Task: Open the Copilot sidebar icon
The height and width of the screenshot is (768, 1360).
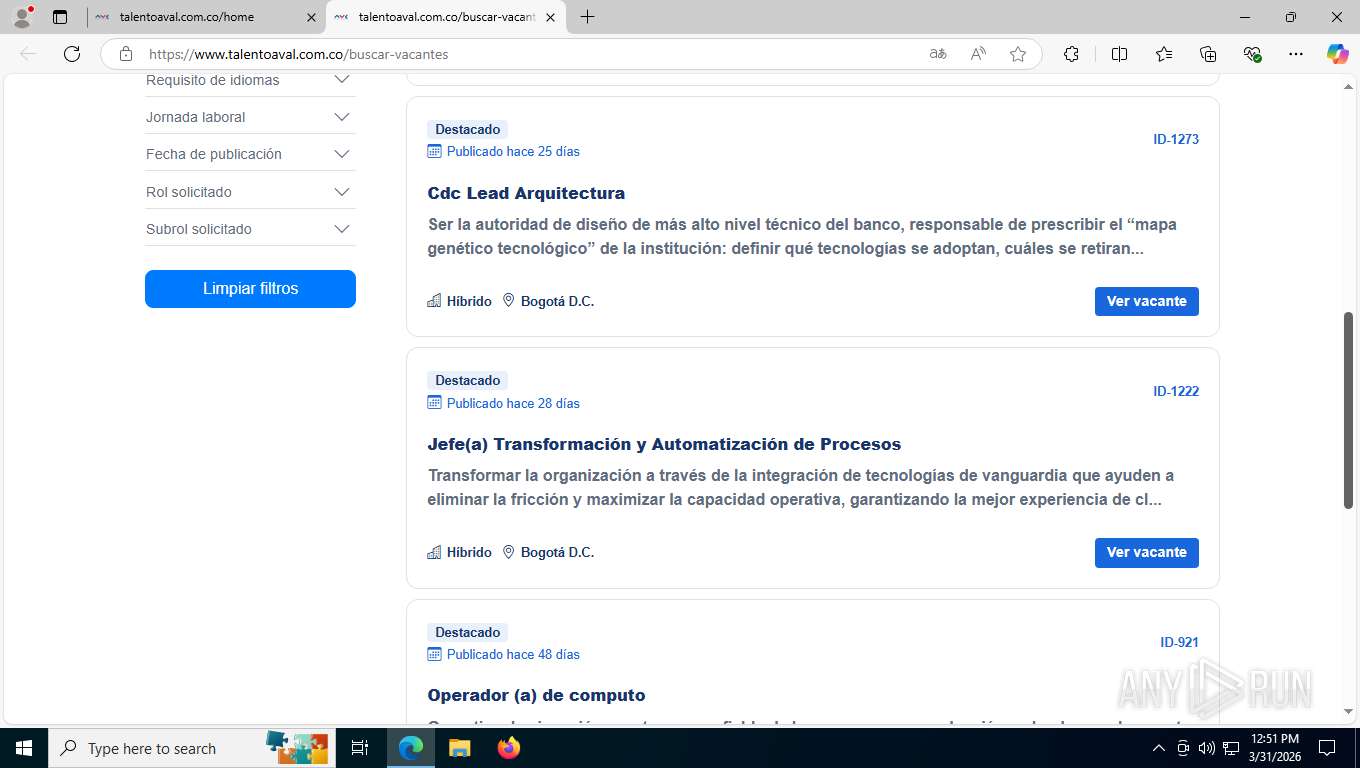Action: coord(1338,54)
